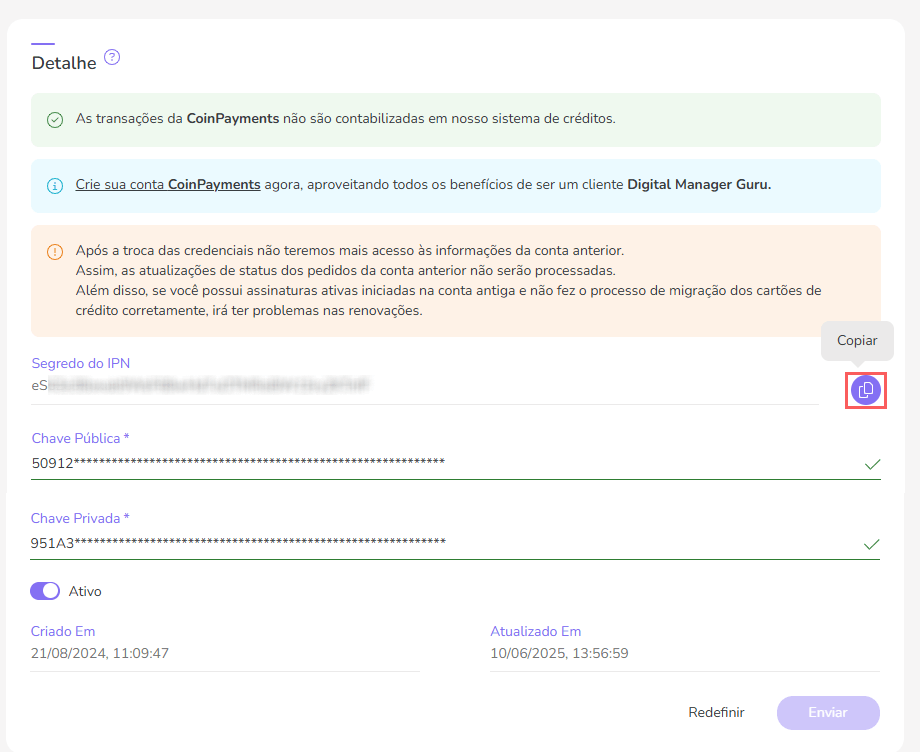Viewport: 920px width, 752px height.
Task: Open the help icon next to Detalhe
Action: 111,57
